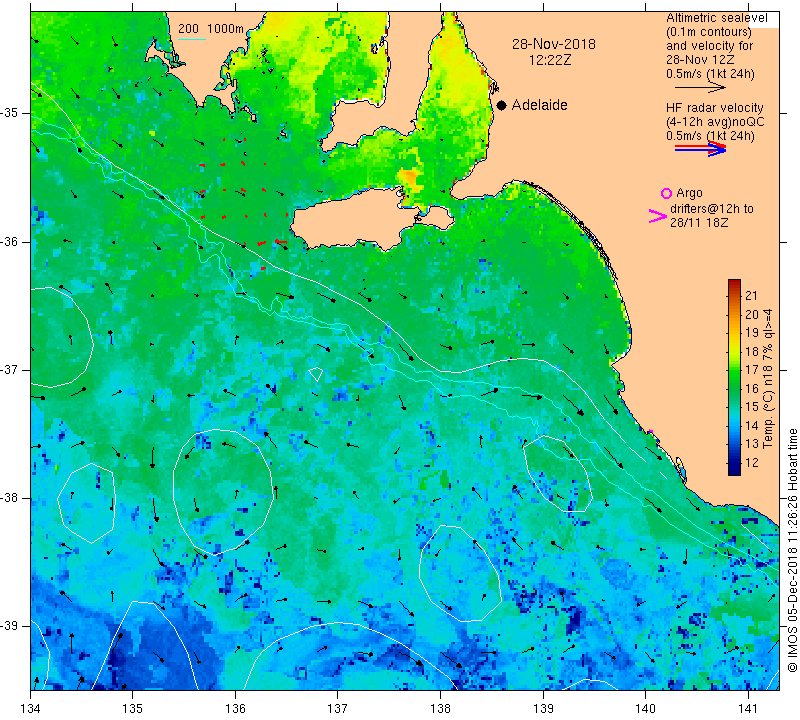
Task: Click the magenta Argo circle legend symbol
Action: pos(666,193)
